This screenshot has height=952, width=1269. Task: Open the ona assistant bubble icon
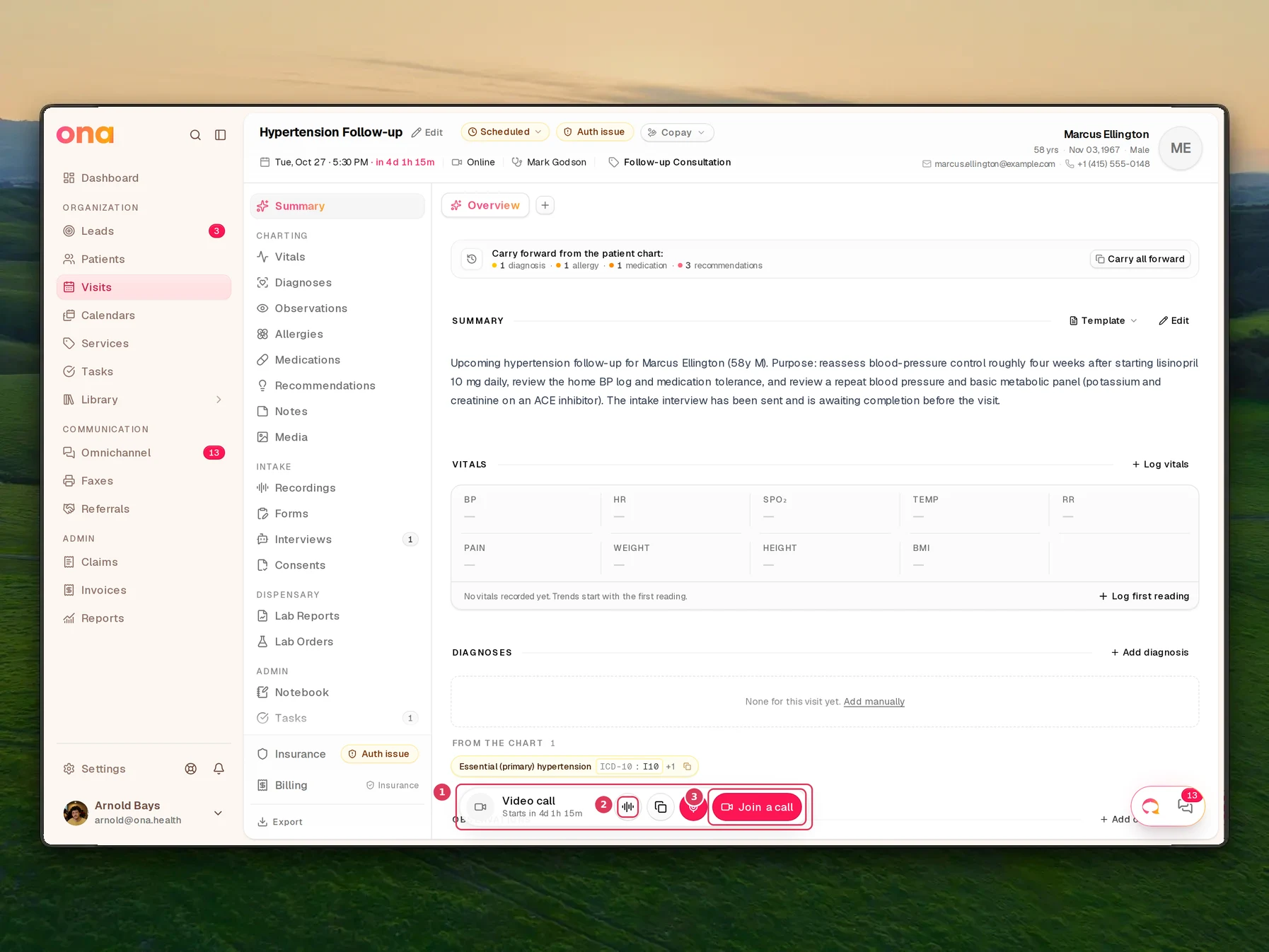click(1151, 806)
